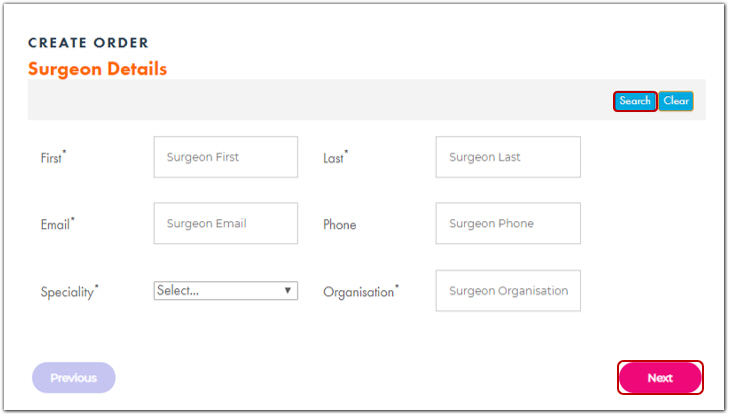Click the Organisation field label
The image size is (729, 415).
pyautogui.click(x=359, y=292)
